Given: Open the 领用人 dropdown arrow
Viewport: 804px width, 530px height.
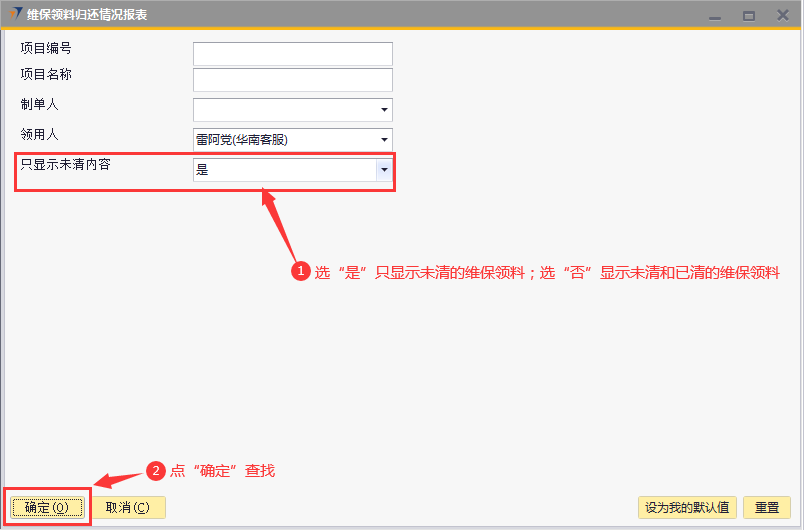Looking at the screenshot, I should point(384,140).
